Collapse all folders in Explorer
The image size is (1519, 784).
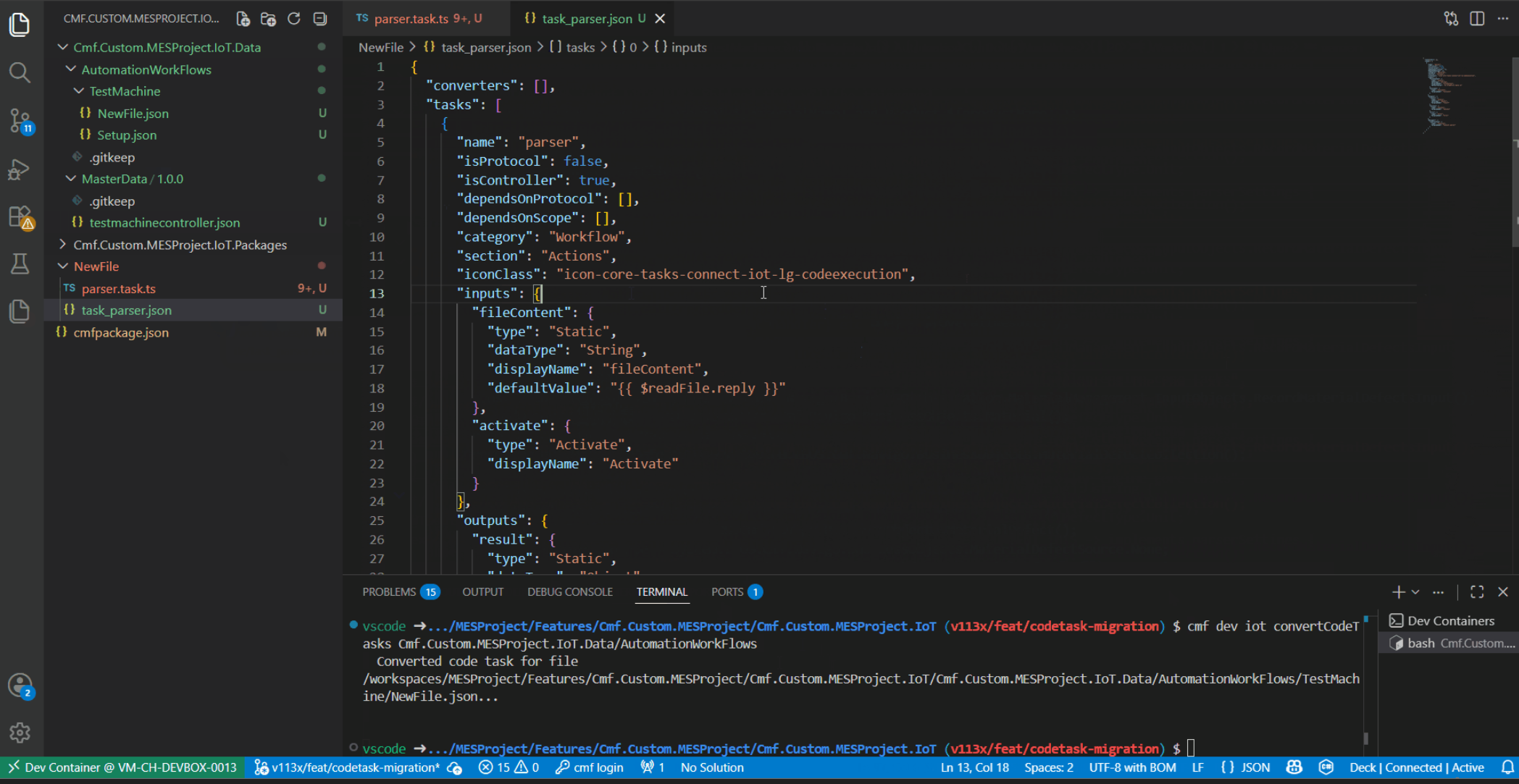(319, 19)
